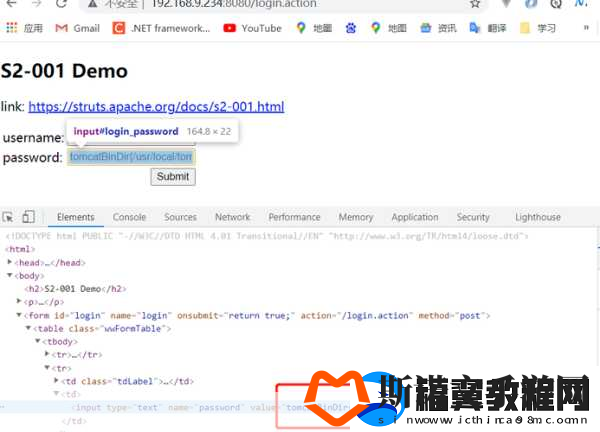600x432 pixels.
Task: Switch to the Lighthouse tab
Action: (x=538, y=217)
